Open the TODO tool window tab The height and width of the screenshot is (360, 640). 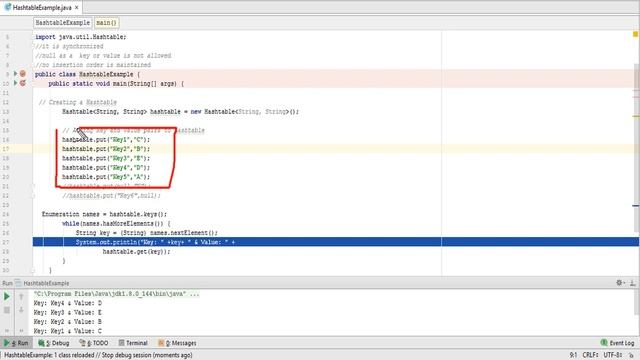[94, 343]
